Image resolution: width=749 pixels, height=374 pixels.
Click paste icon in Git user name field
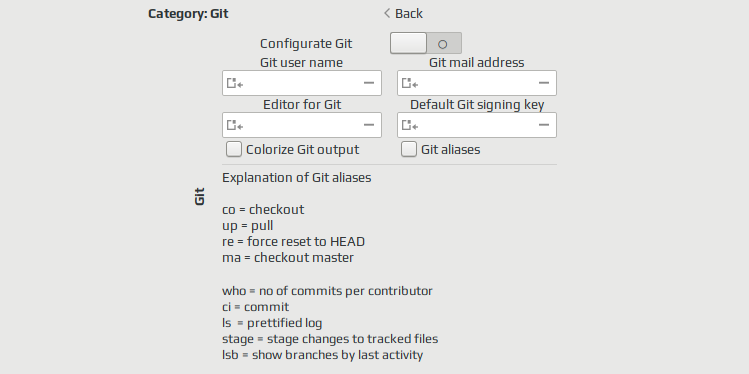coord(235,83)
